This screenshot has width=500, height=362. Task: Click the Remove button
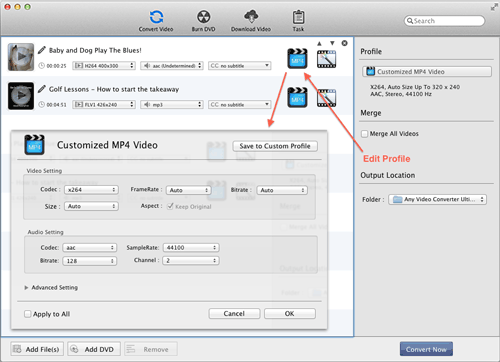[x=151, y=349]
